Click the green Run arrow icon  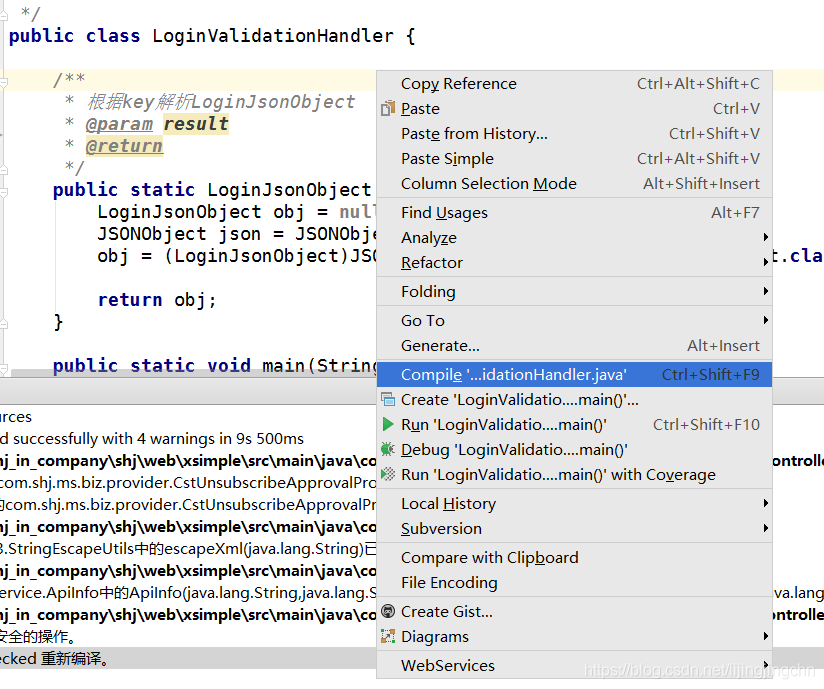point(388,424)
